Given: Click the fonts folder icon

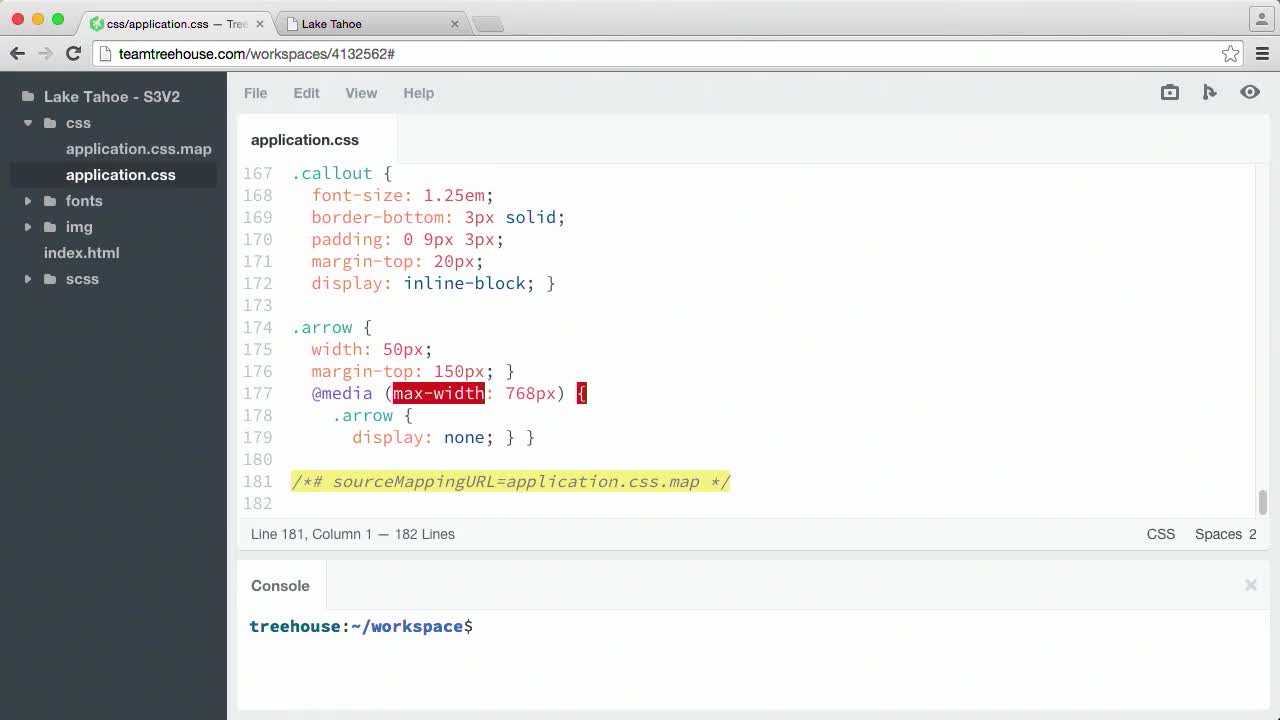Looking at the screenshot, I should [49, 201].
